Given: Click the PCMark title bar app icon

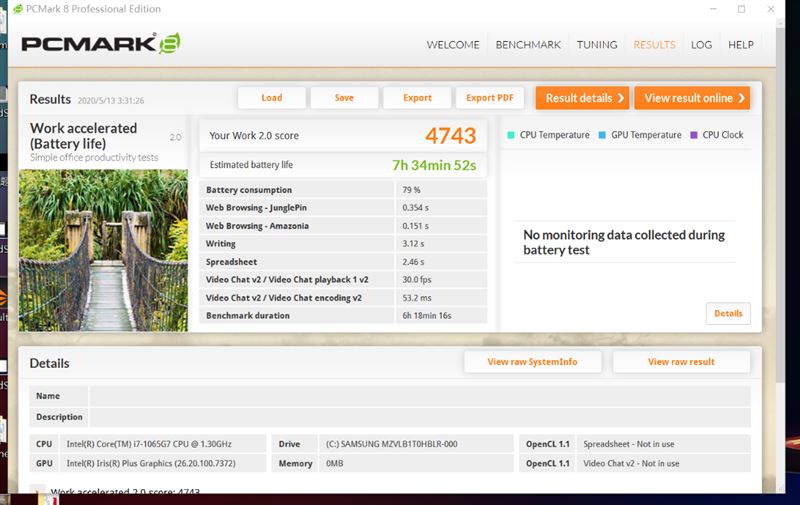Looking at the screenshot, I should point(18,9).
